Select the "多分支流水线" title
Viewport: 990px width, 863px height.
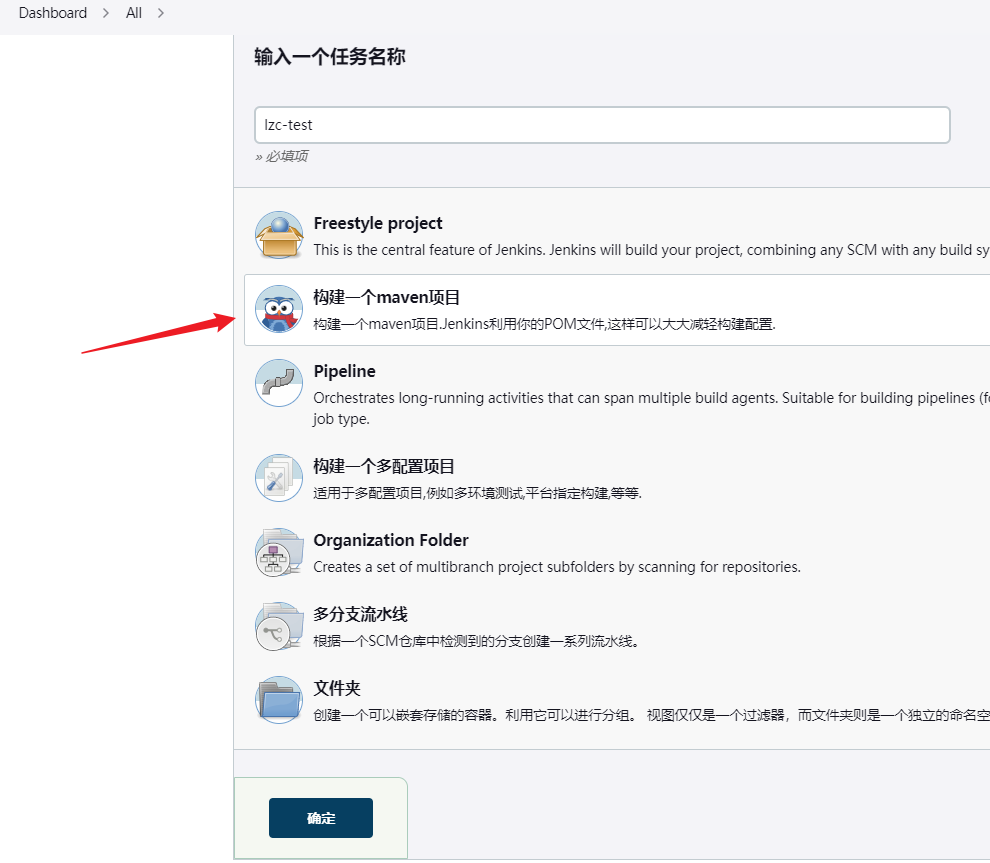[x=361, y=614]
